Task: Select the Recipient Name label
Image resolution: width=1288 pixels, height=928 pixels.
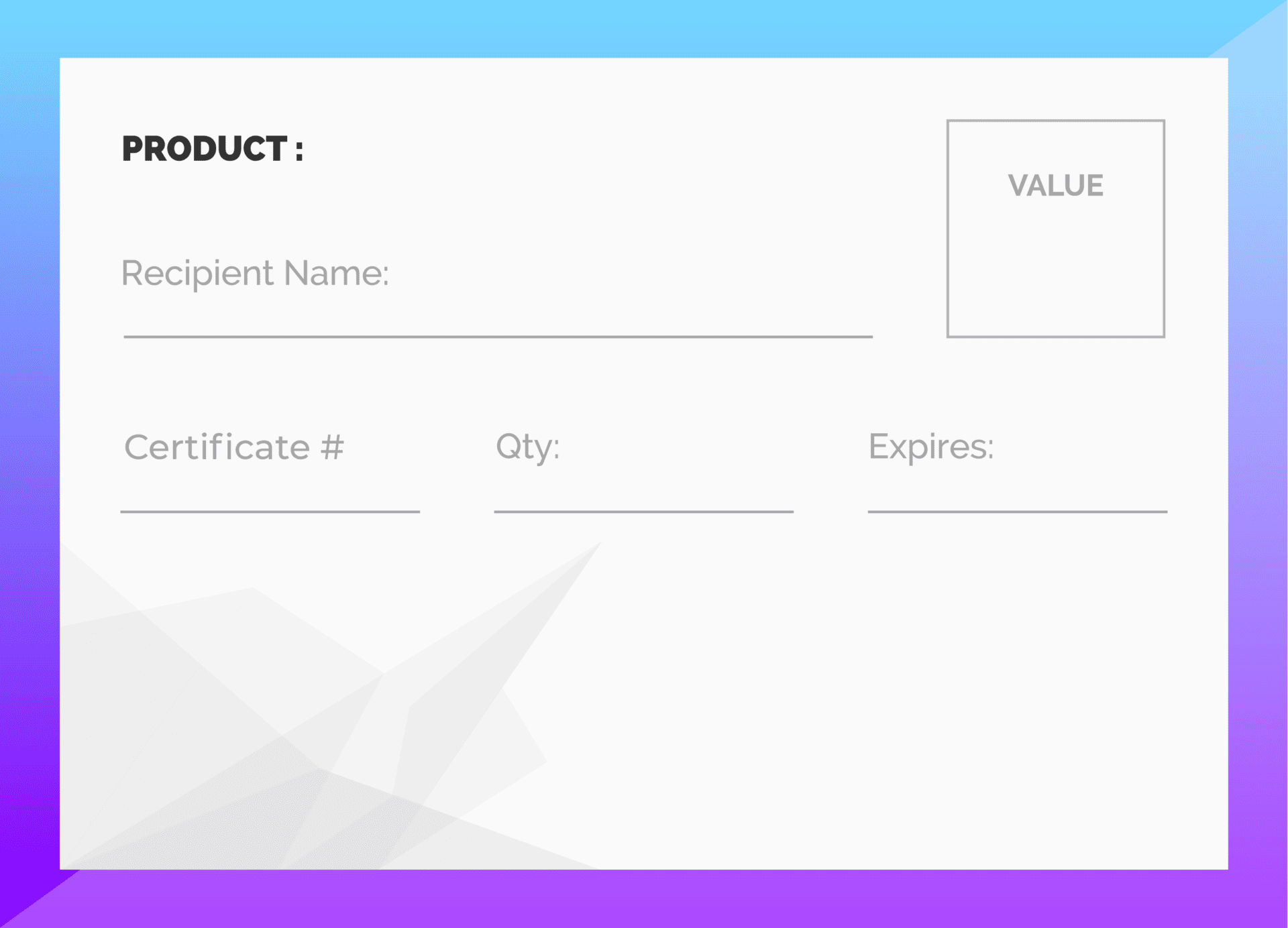Action: pyautogui.click(x=255, y=273)
